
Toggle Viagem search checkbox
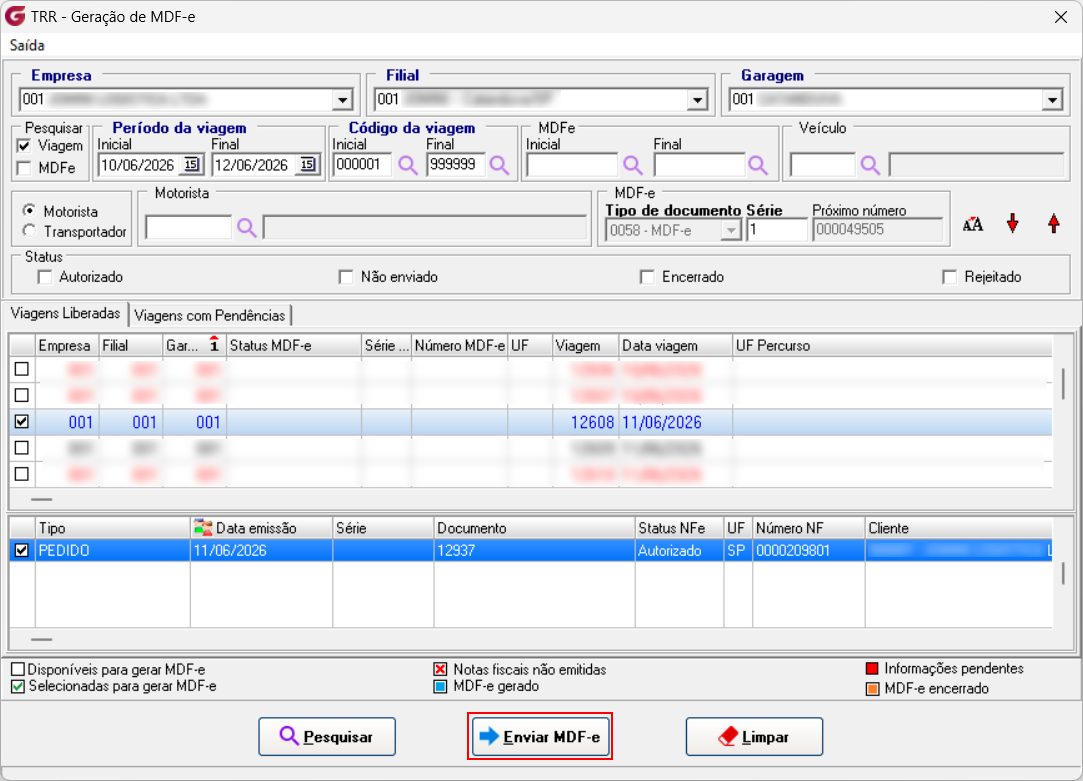24,146
